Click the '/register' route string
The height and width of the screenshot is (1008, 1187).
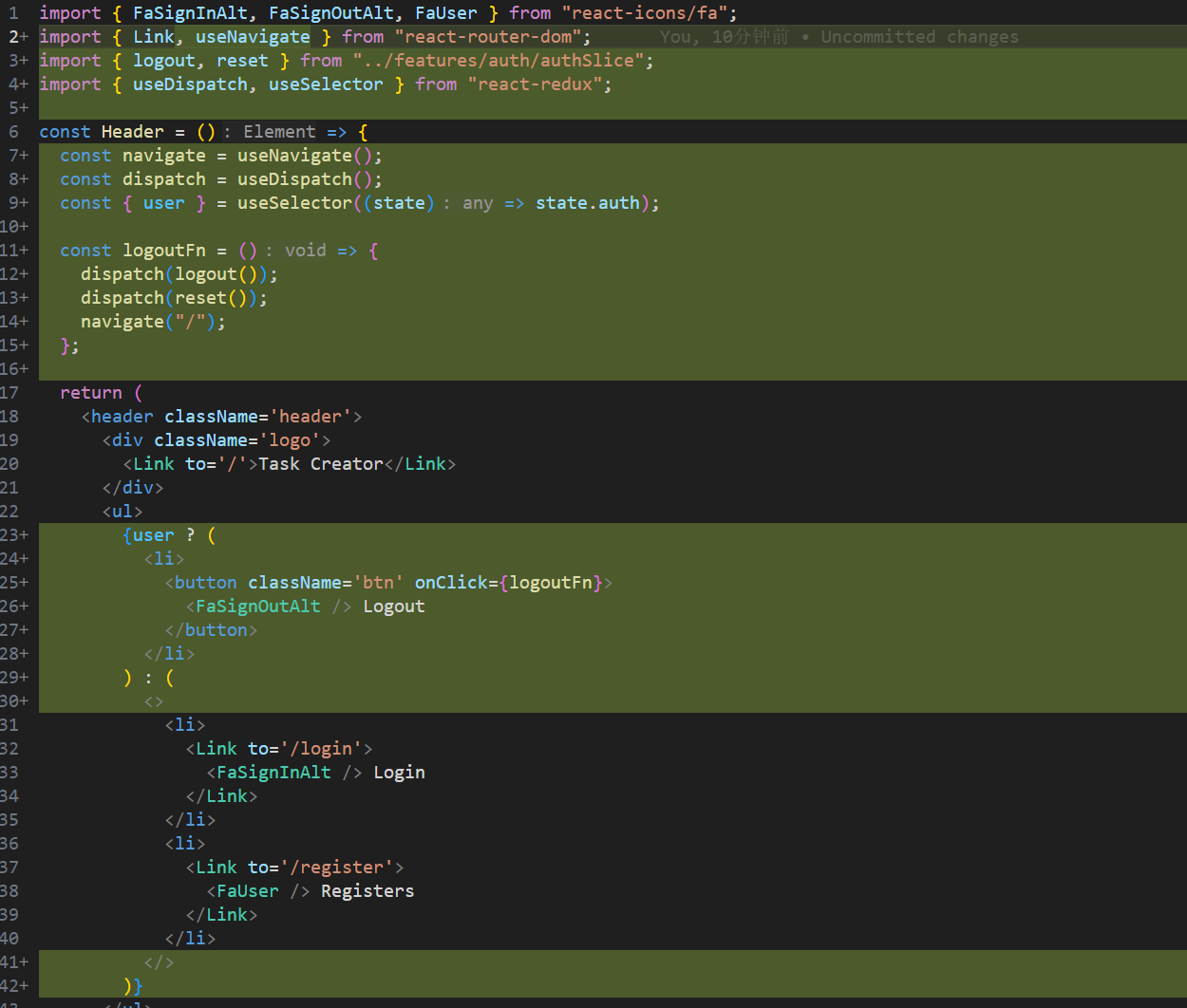(336, 868)
